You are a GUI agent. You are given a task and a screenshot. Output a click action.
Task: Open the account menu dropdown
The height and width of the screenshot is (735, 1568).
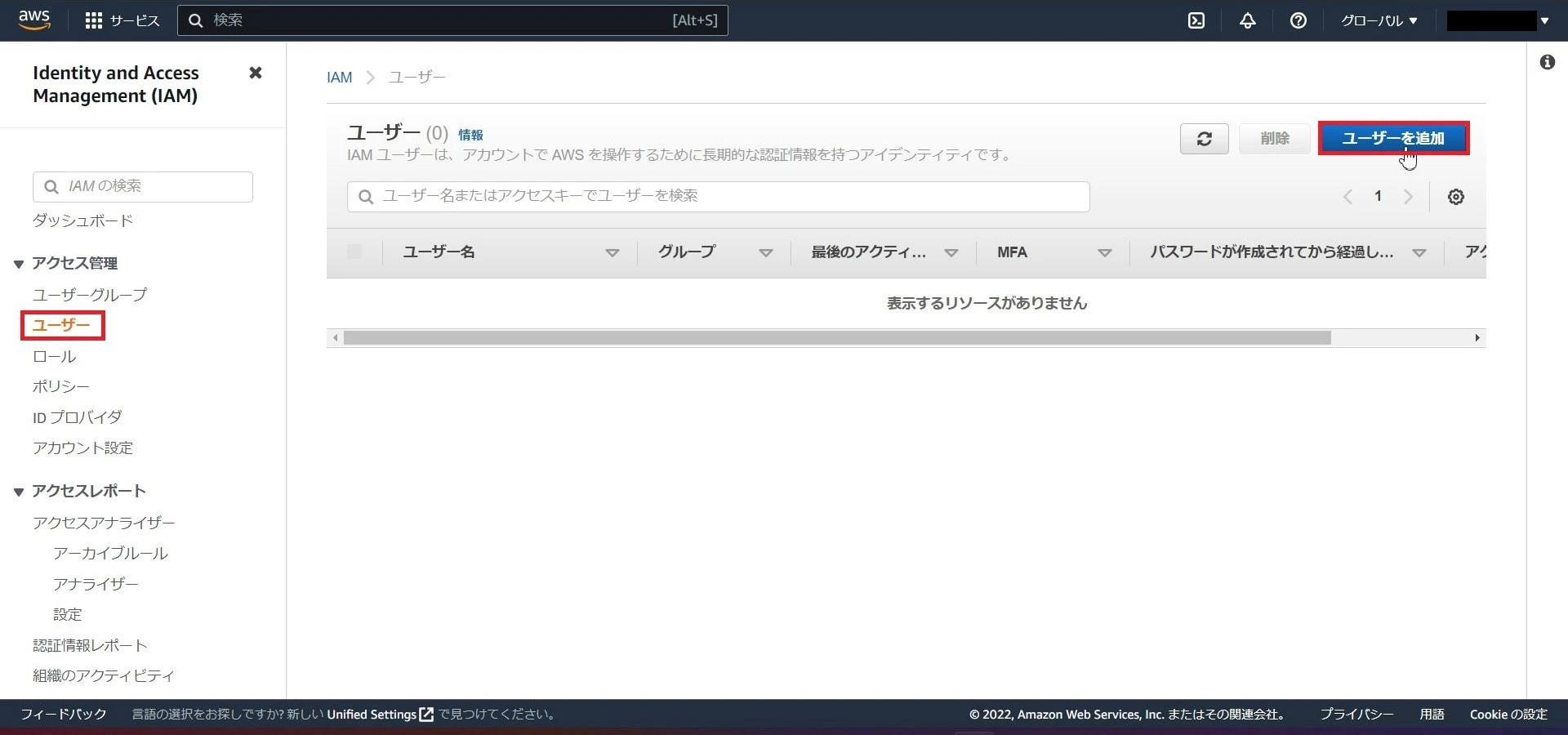pos(1498,20)
